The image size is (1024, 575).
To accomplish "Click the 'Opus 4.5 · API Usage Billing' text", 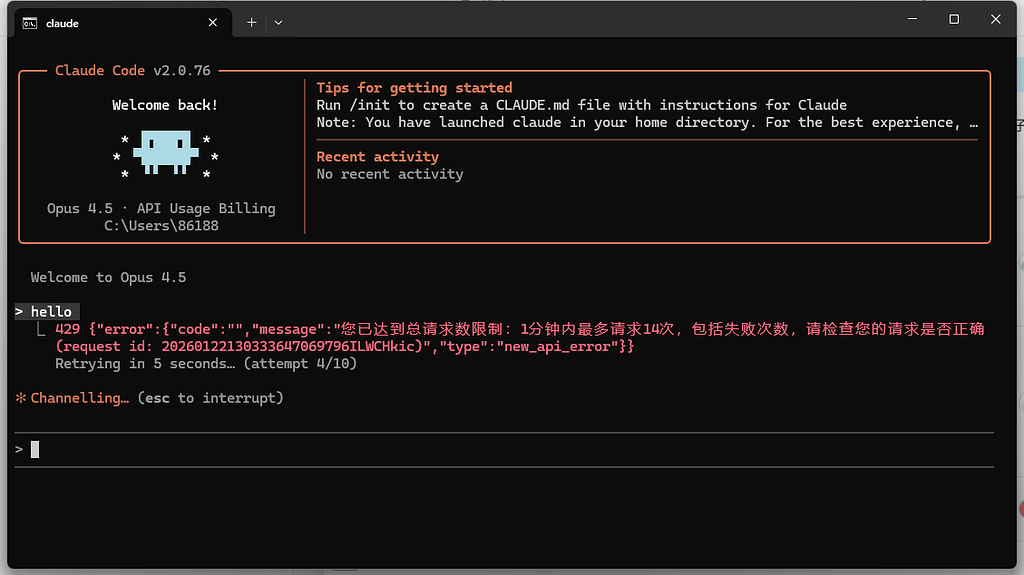I will click(161, 208).
